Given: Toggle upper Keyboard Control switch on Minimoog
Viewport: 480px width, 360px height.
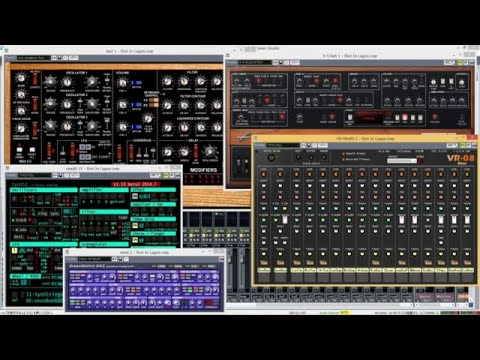Looking at the screenshot, I should [154, 99].
